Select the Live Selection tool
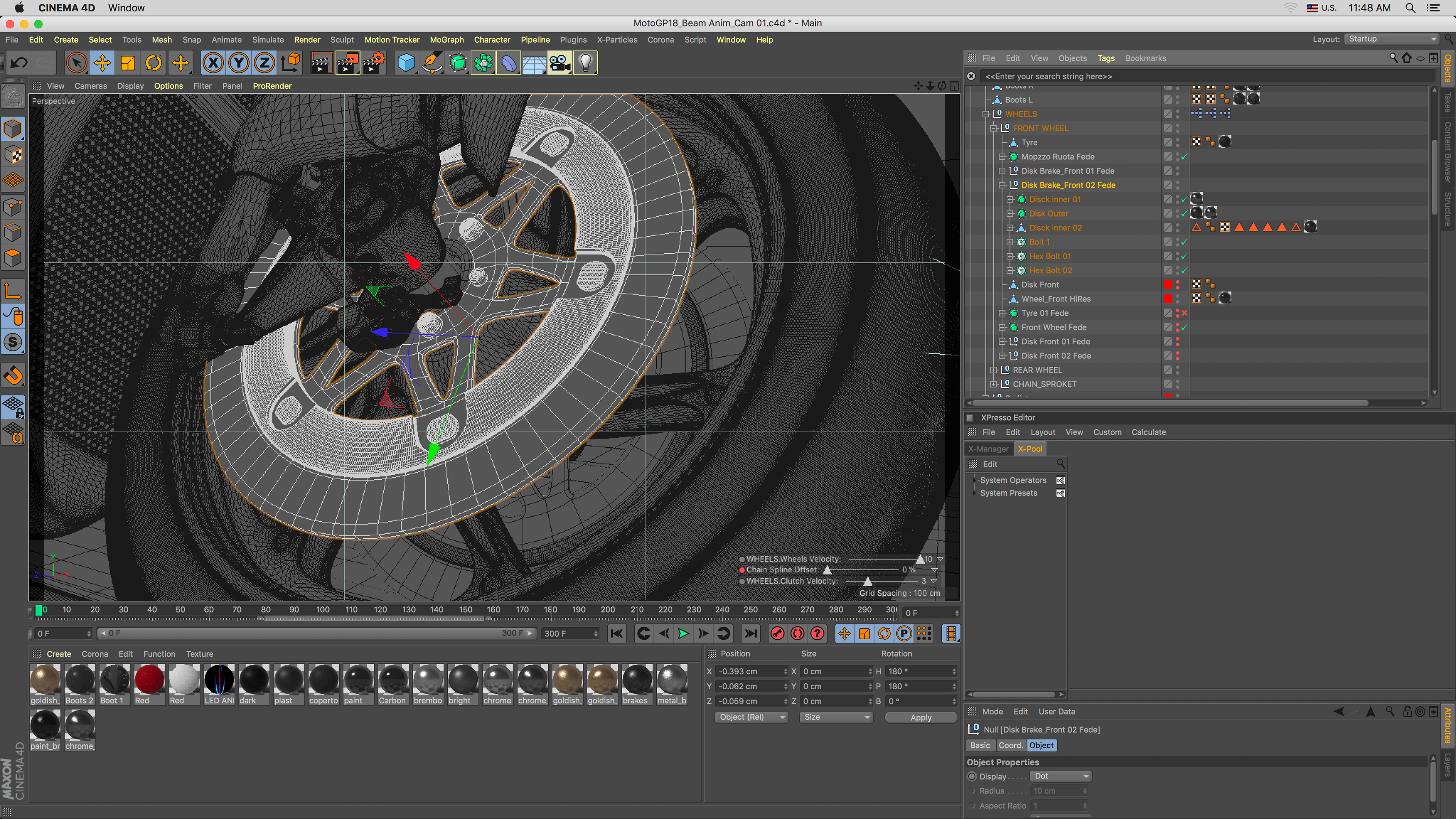This screenshot has height=819, width=1456. [x=76, y=63]
